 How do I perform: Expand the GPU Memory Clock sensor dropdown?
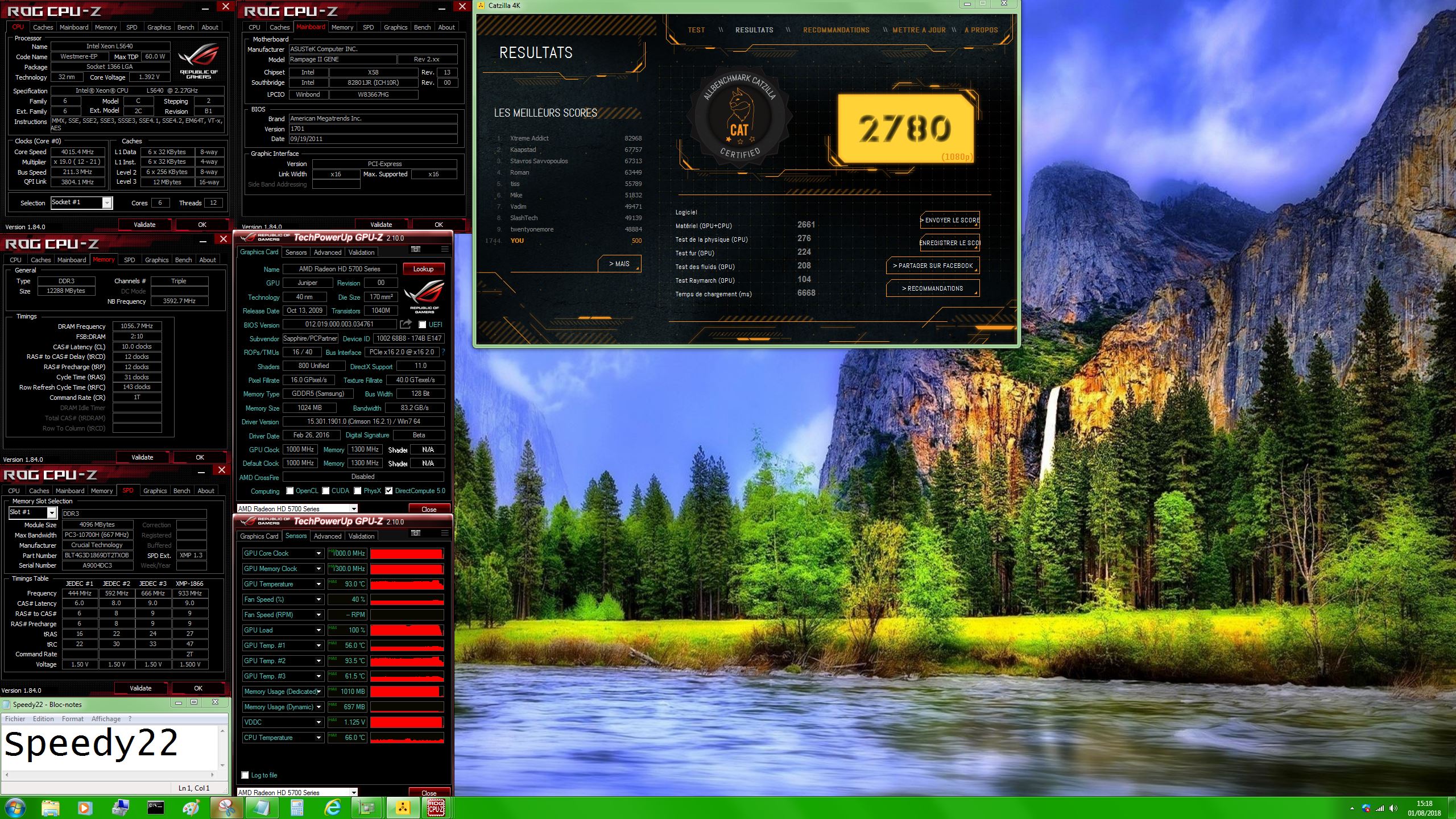(x=318, y=569)
